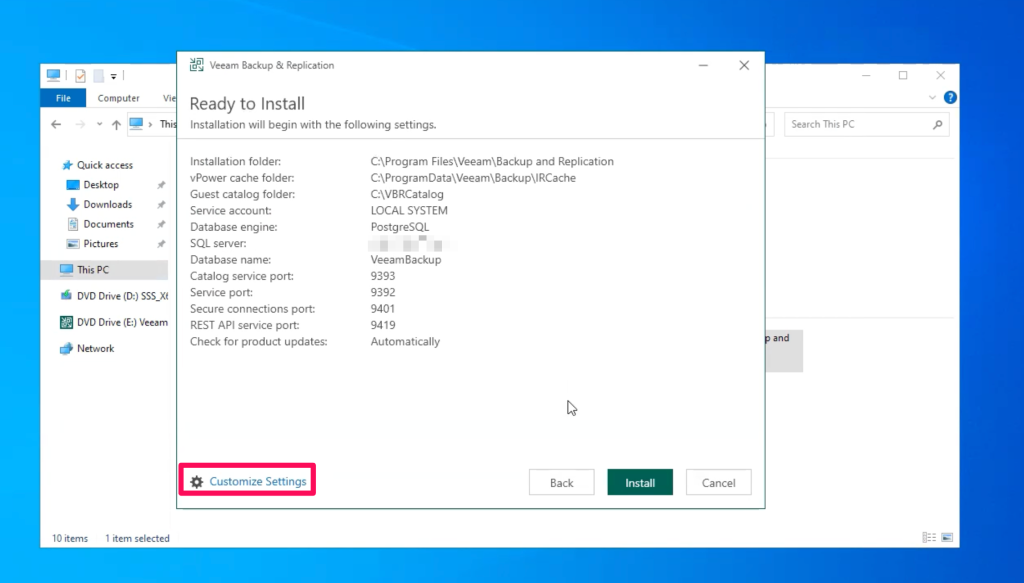Viewport: 1024px width, 583px height.
Task: Focus the Search This PC field
Action: tap(866, 124)
